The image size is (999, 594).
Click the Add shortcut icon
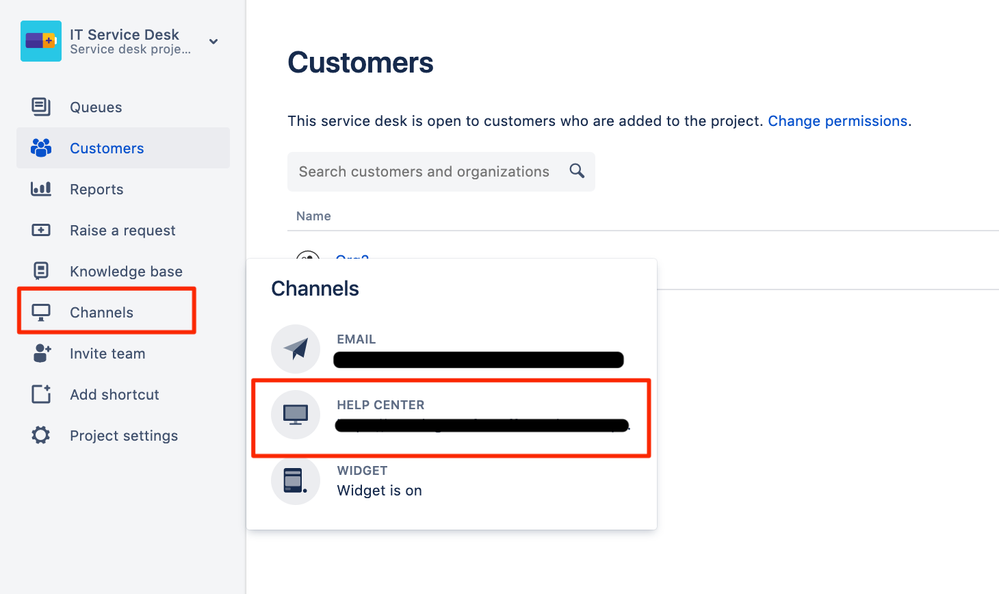pos(40,394)
